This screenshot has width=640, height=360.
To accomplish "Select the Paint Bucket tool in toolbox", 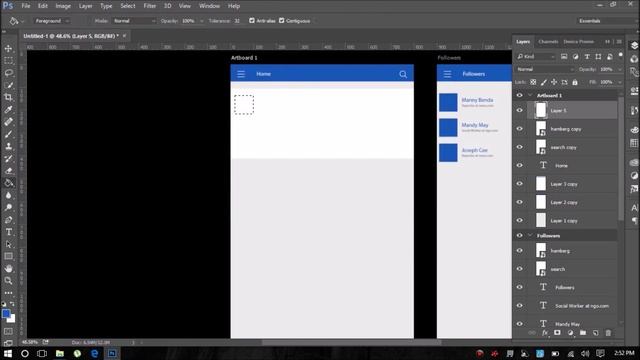I will [9, 183].
